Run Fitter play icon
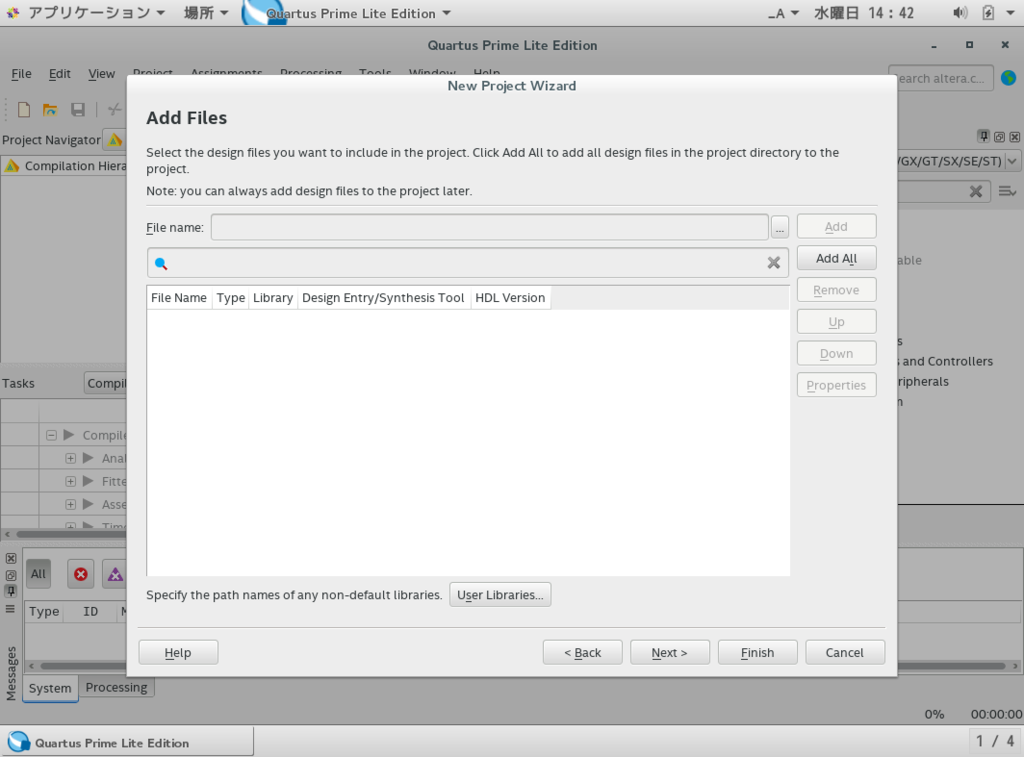Viewport: 1024px width, 757px height. [88, 481]
